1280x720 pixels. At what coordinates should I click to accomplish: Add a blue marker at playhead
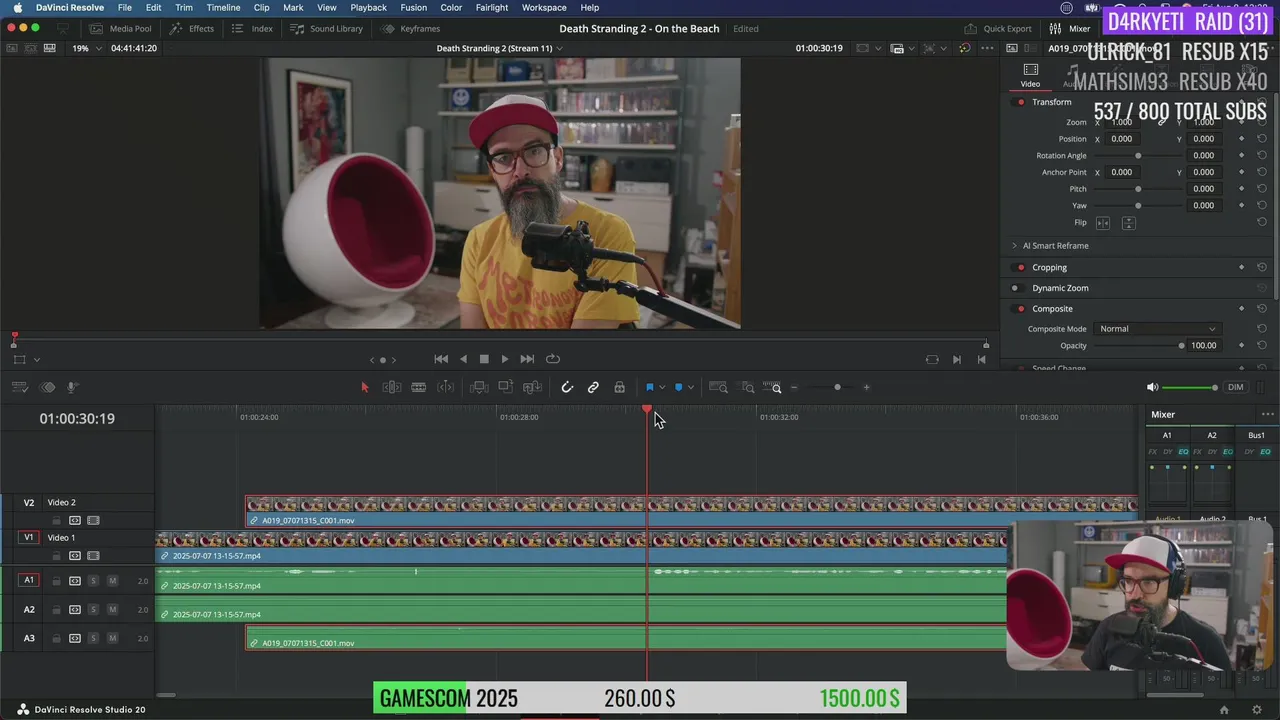tap(678, 387)
